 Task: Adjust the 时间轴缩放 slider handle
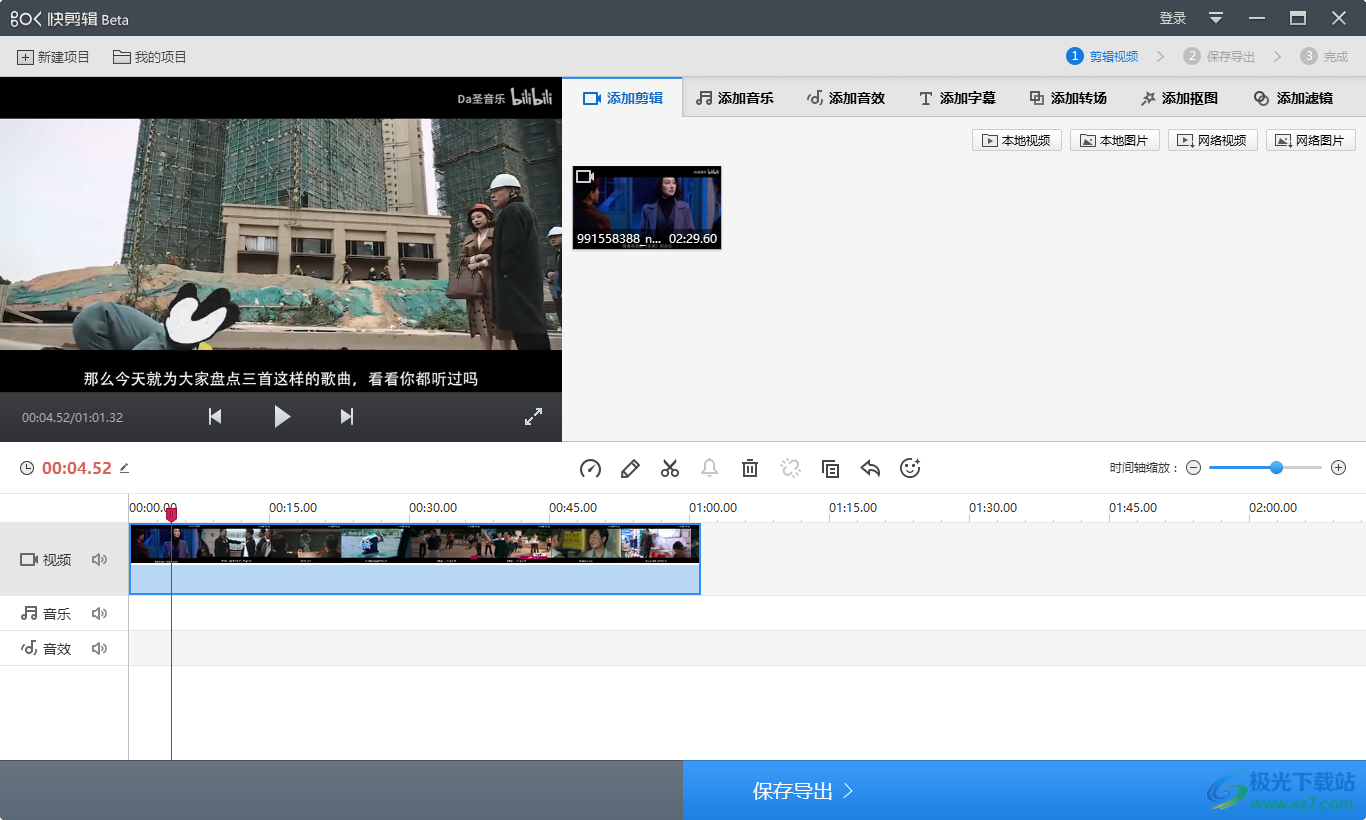(1276, 467)
